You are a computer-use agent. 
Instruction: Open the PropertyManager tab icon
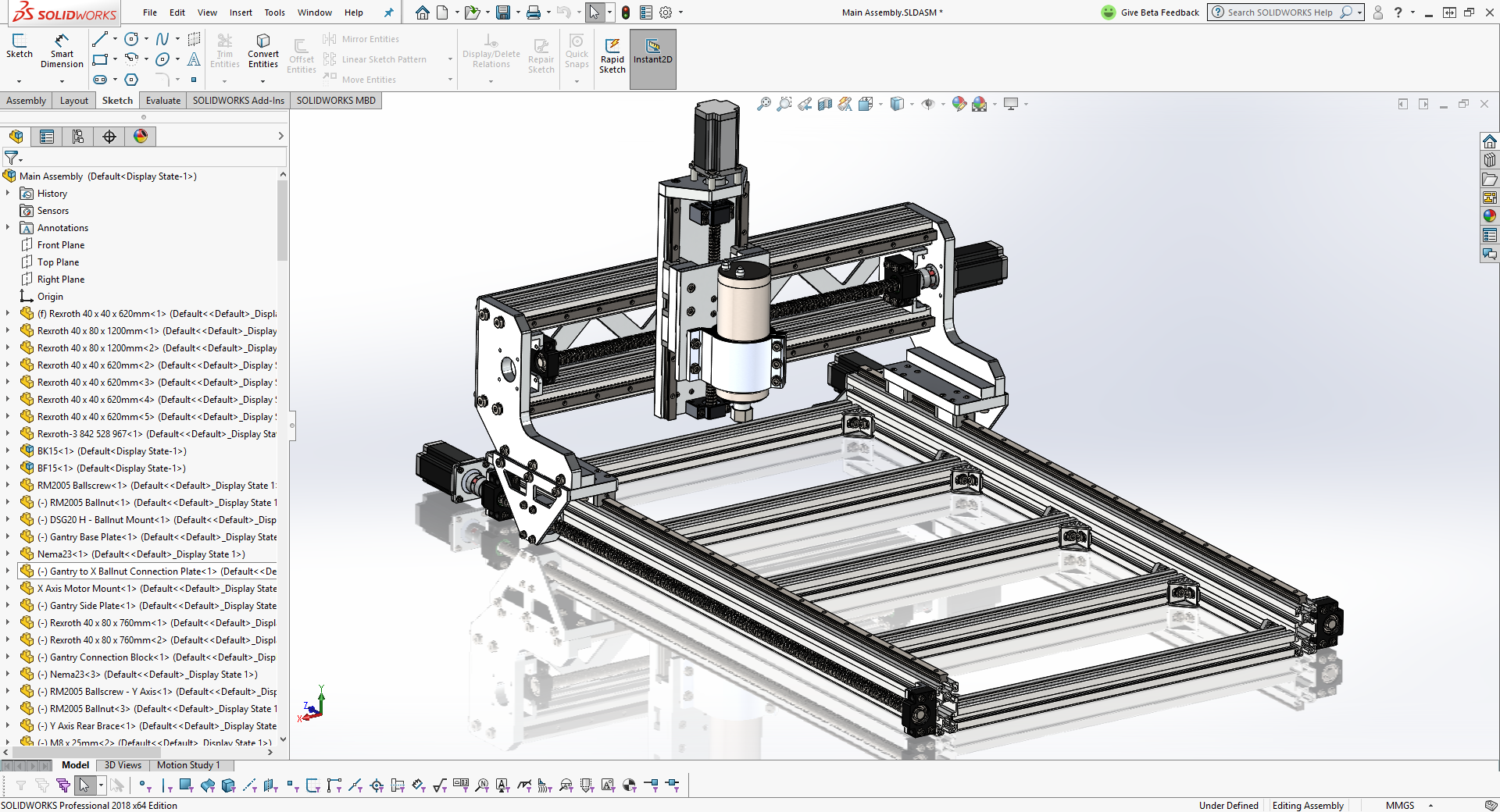coord(47,137)
